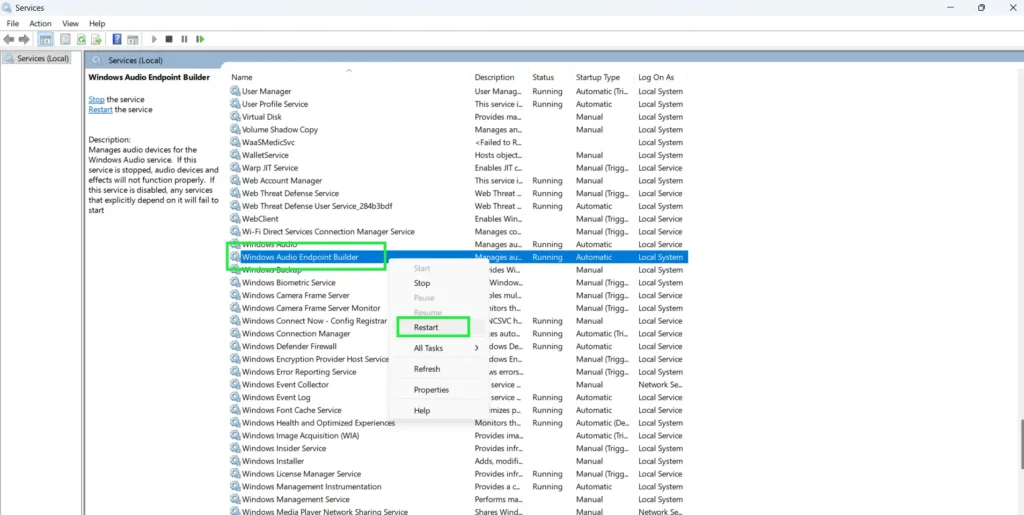The height and width of the screenshot is (515, 1024).
Task: Click the gear icon beside User Manager
Action: 235,91
